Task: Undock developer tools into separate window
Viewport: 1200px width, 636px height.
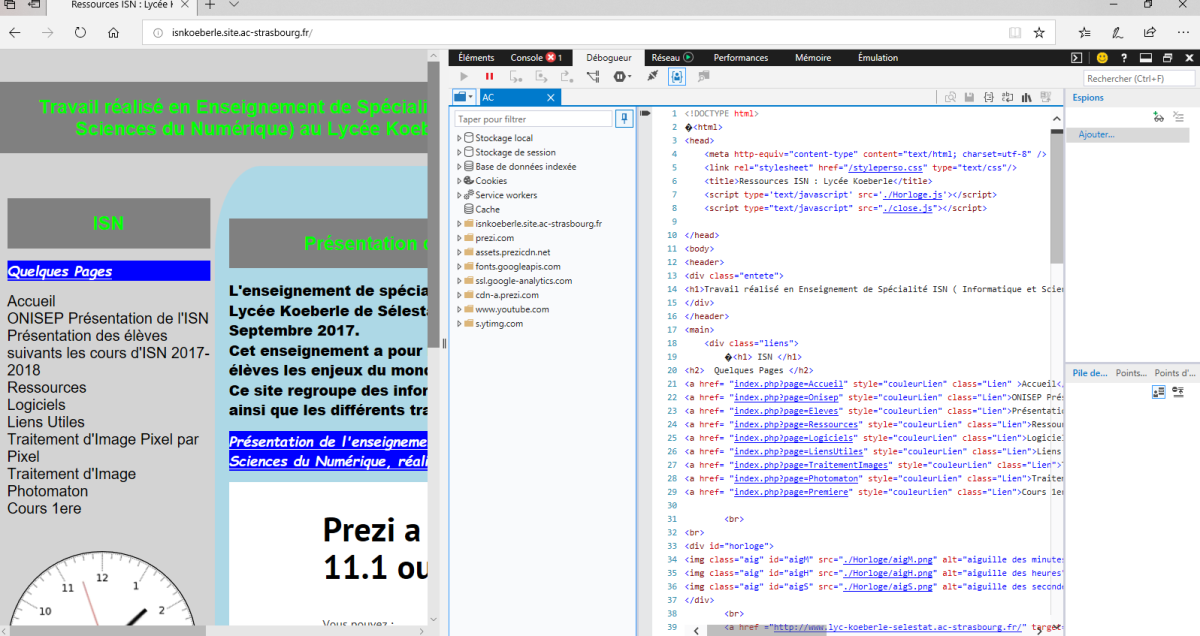Action: tap(1166, 58)
